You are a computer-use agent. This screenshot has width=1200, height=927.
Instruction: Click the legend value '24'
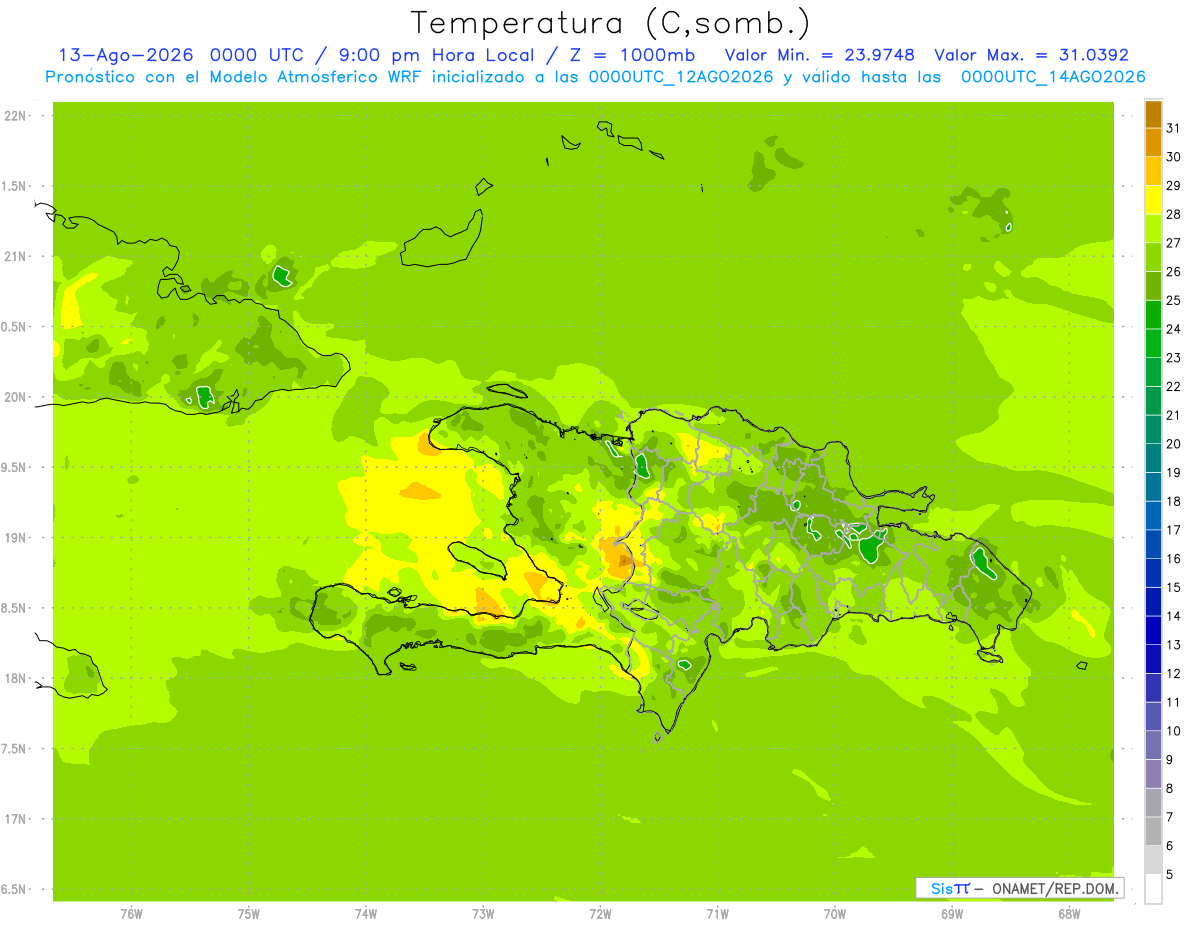(1174, 329)
